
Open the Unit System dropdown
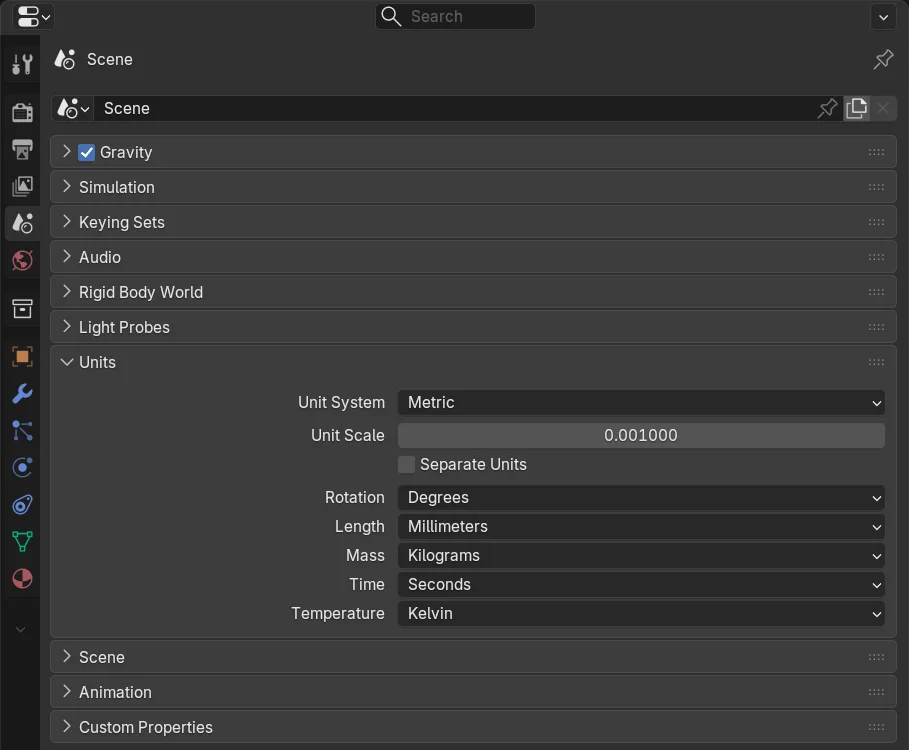pyautogui.click(x=641, y=402)
